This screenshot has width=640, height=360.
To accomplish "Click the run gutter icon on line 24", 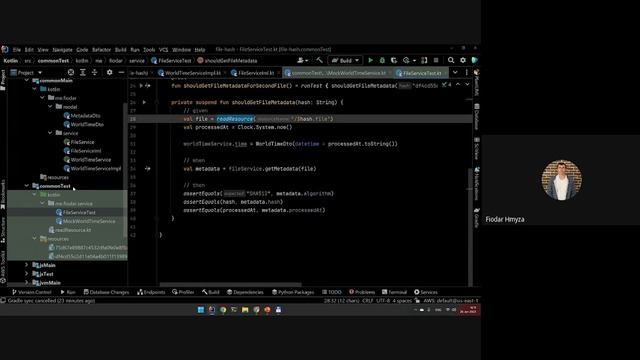I will 142,86.
